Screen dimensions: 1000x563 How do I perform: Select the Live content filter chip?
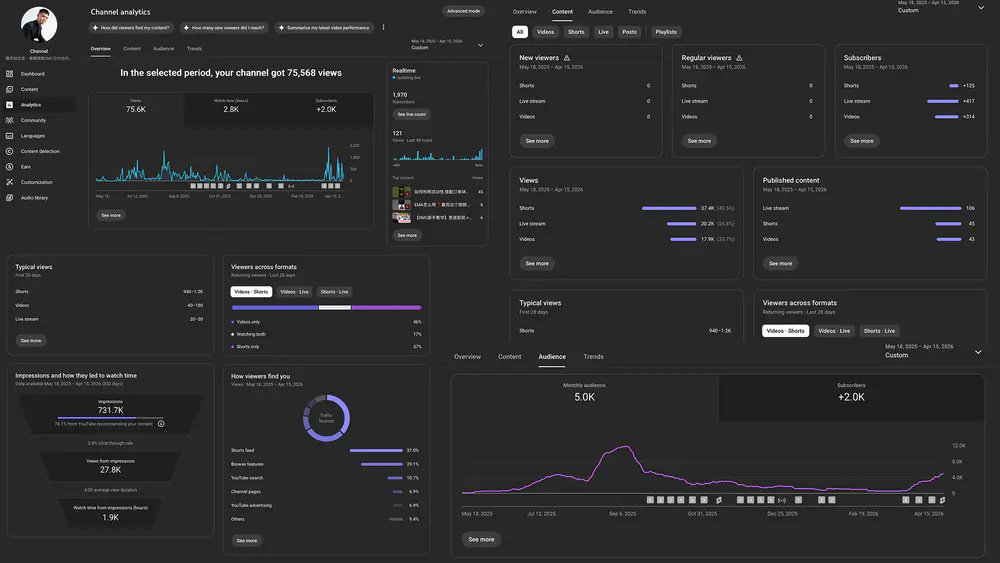click(603, 32)
